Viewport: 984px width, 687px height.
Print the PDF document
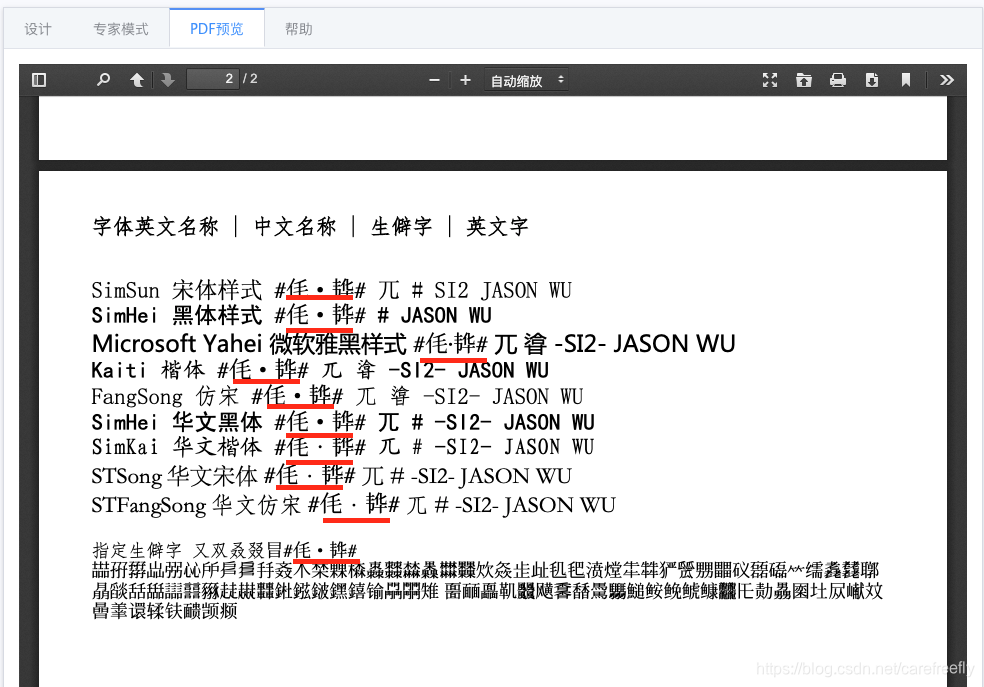tap(838, 80)
